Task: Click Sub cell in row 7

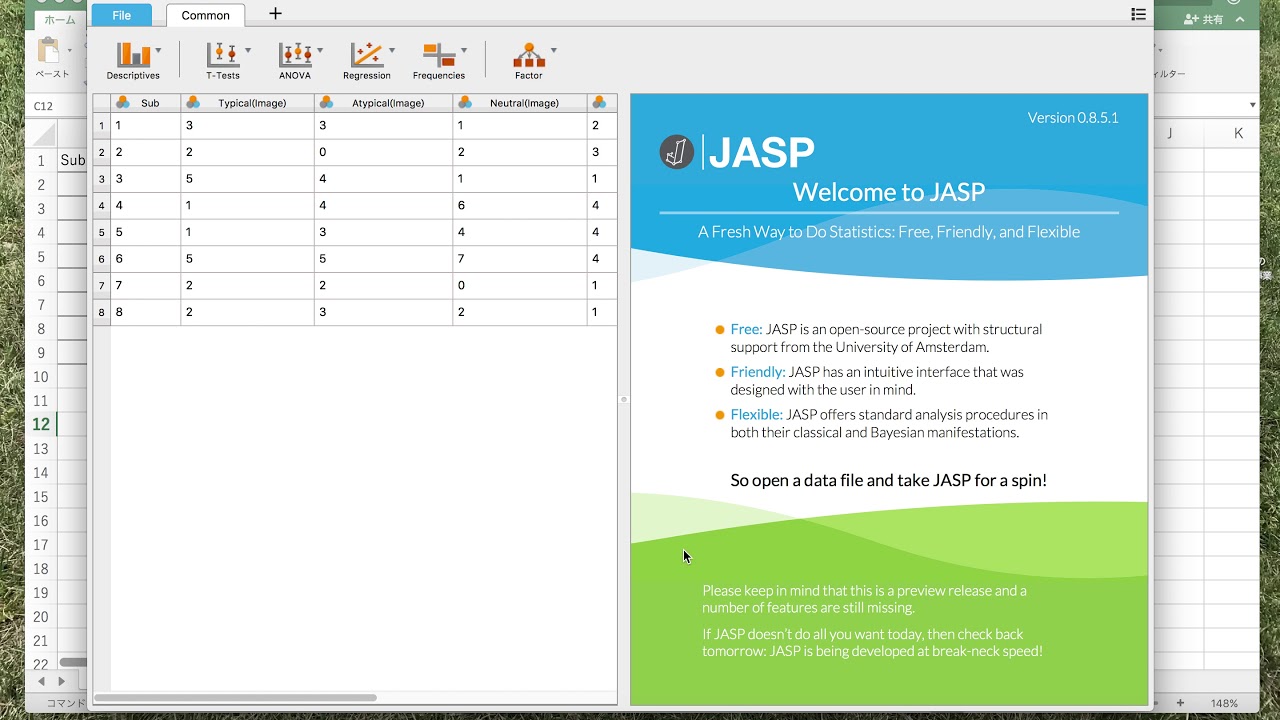Action: 145,285
